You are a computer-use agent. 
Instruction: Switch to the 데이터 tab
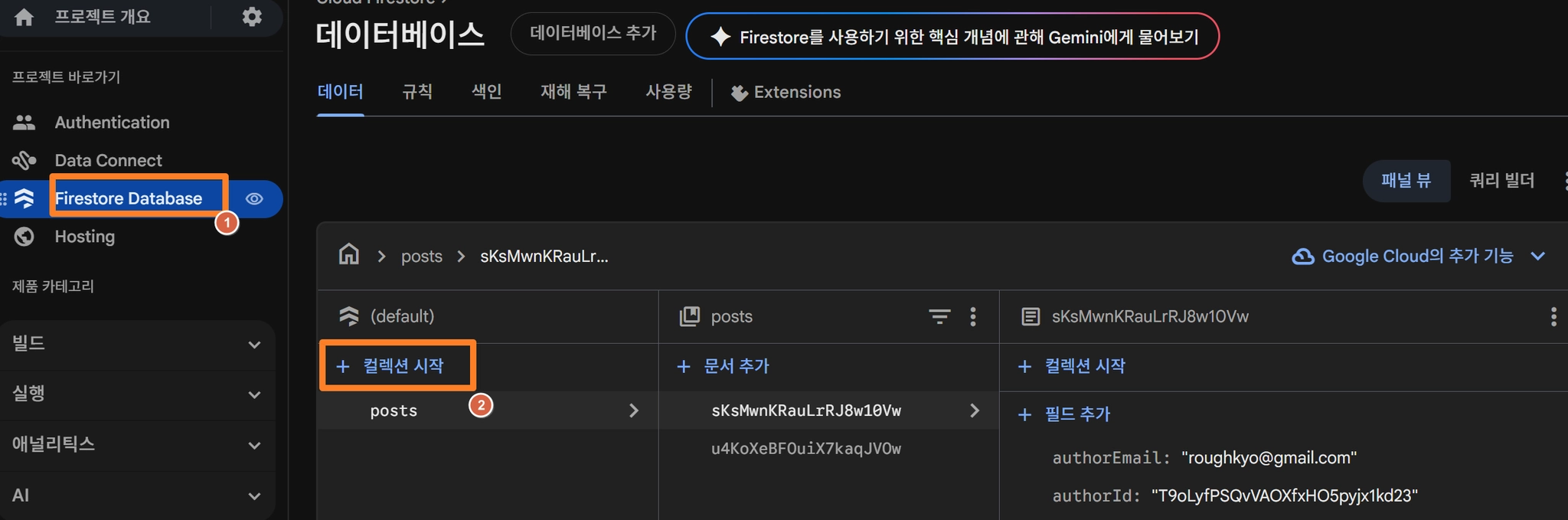(x=341, y=92)
